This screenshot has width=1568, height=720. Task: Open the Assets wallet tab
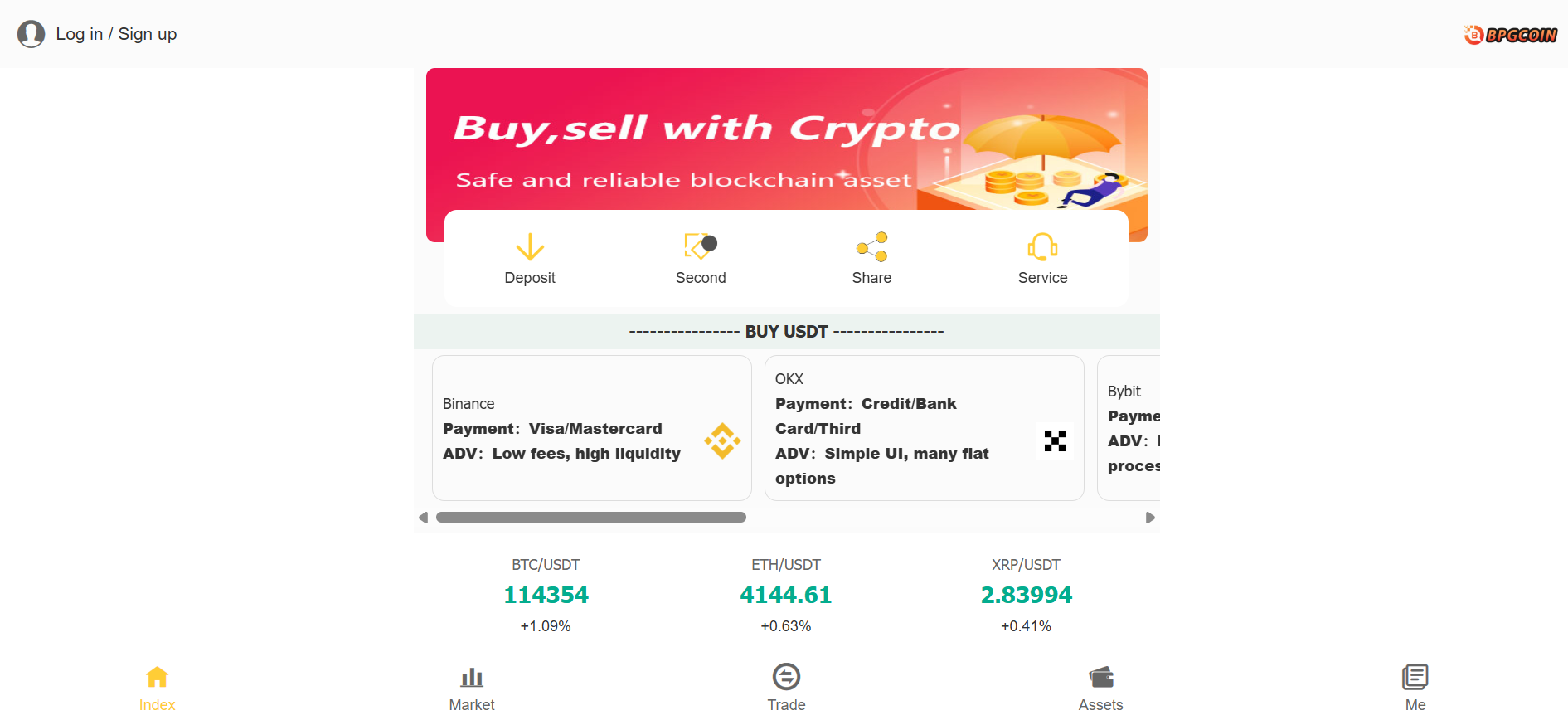(x=1100, y=688)
